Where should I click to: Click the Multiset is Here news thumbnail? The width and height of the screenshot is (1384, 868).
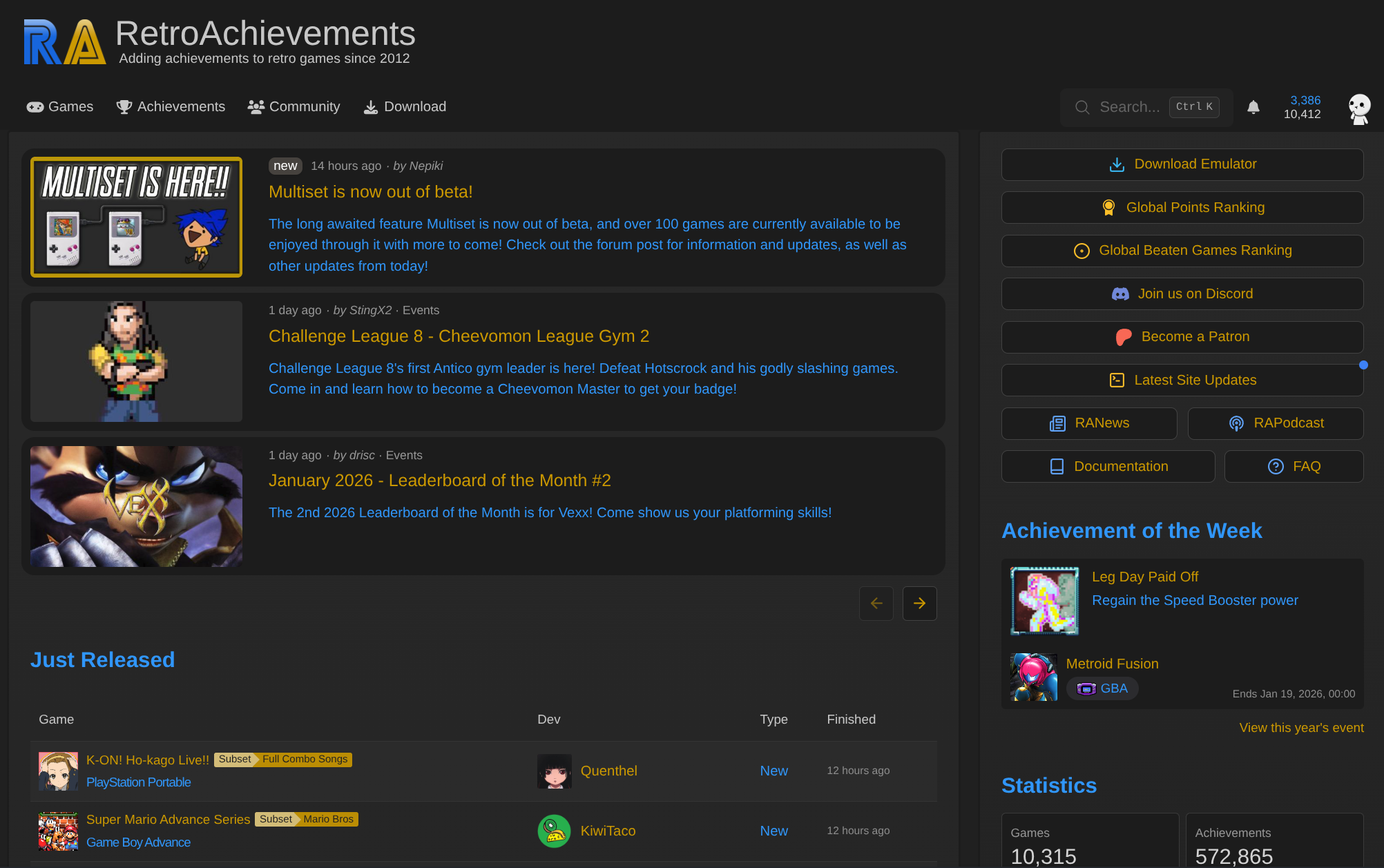click(x=137, y=218)
